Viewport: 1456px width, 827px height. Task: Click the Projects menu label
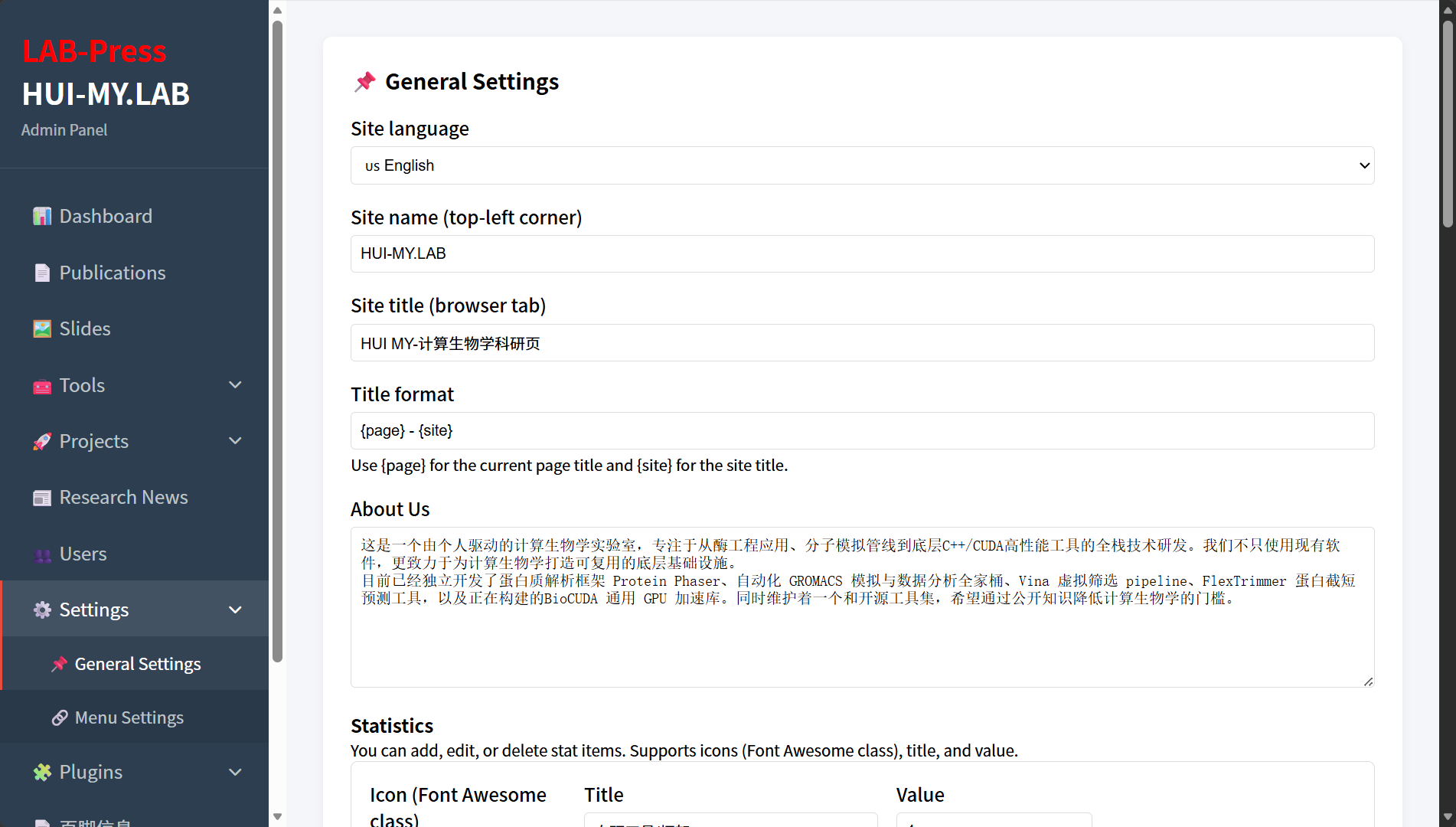94,441
